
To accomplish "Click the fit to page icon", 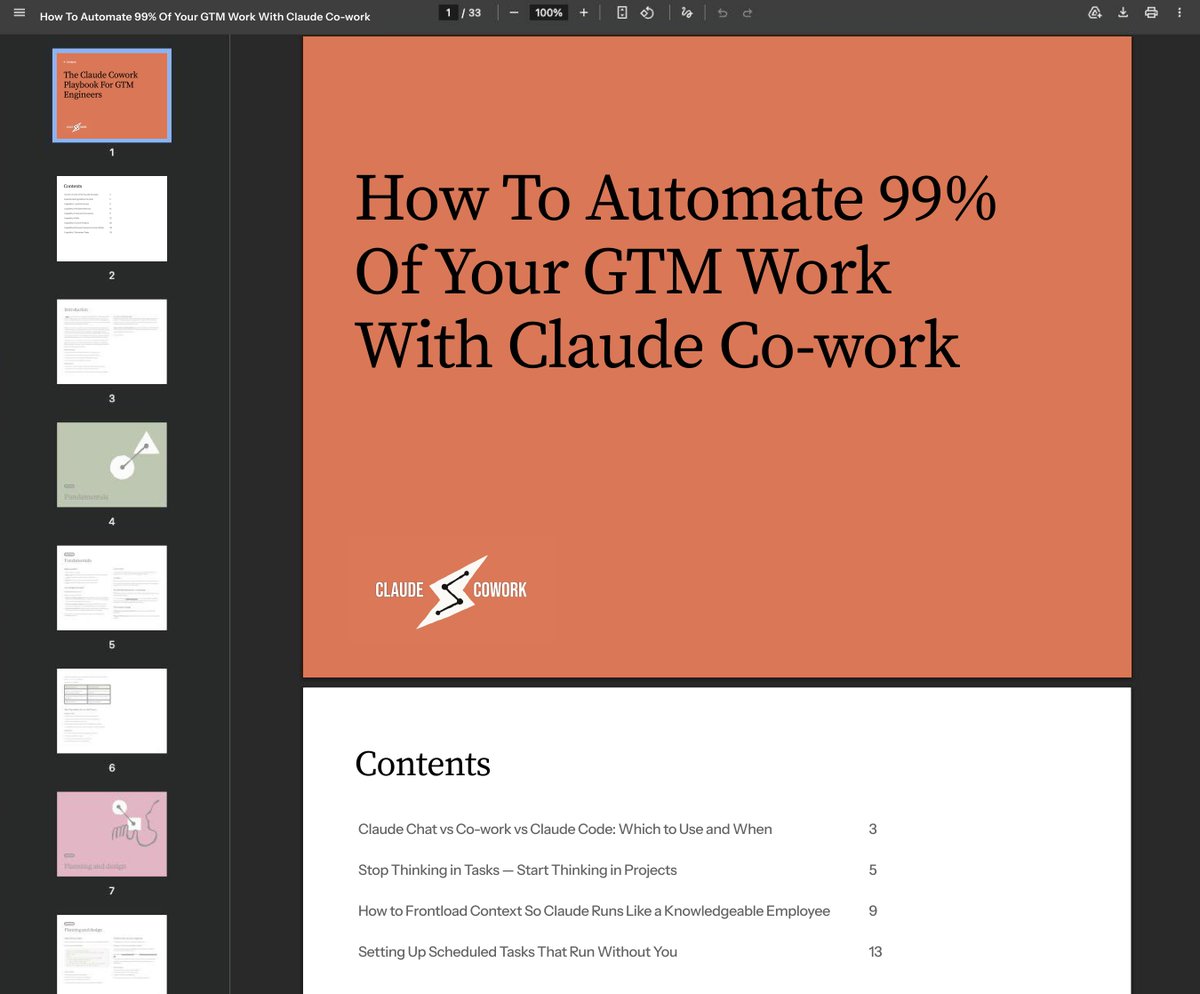I will coord(622,13).
